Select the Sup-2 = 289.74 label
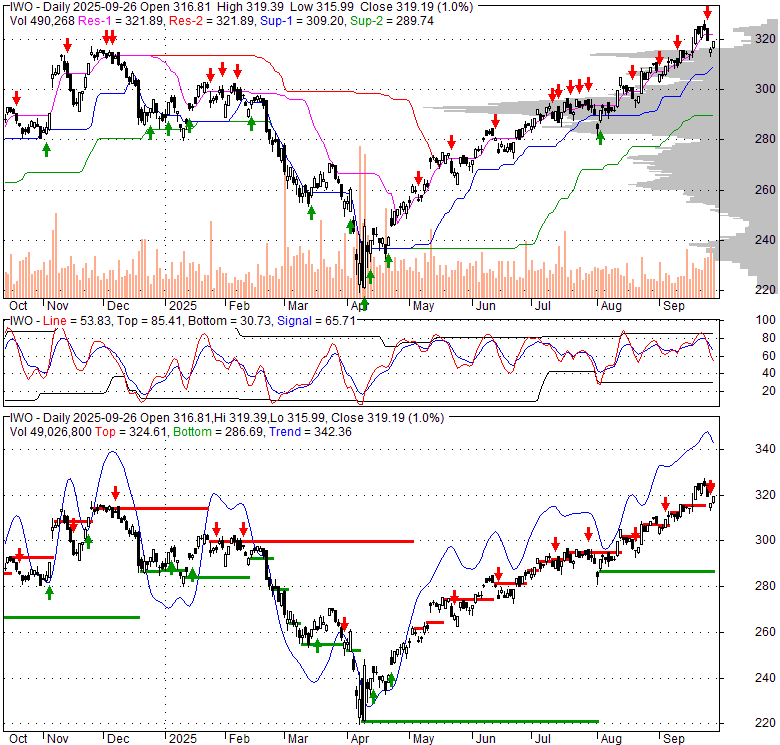The height and width of the screenshot is (745, 780). click(392, 21)
